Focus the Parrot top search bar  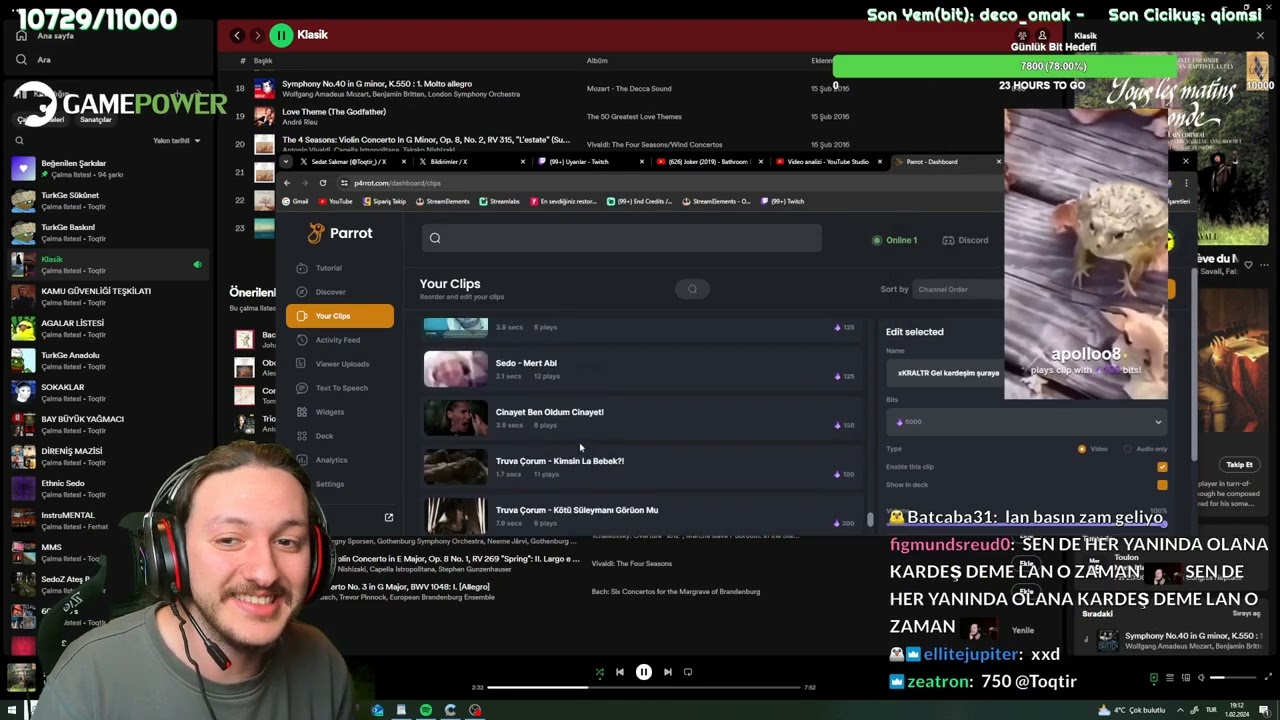pyautogui.click(x=620, y=238)
